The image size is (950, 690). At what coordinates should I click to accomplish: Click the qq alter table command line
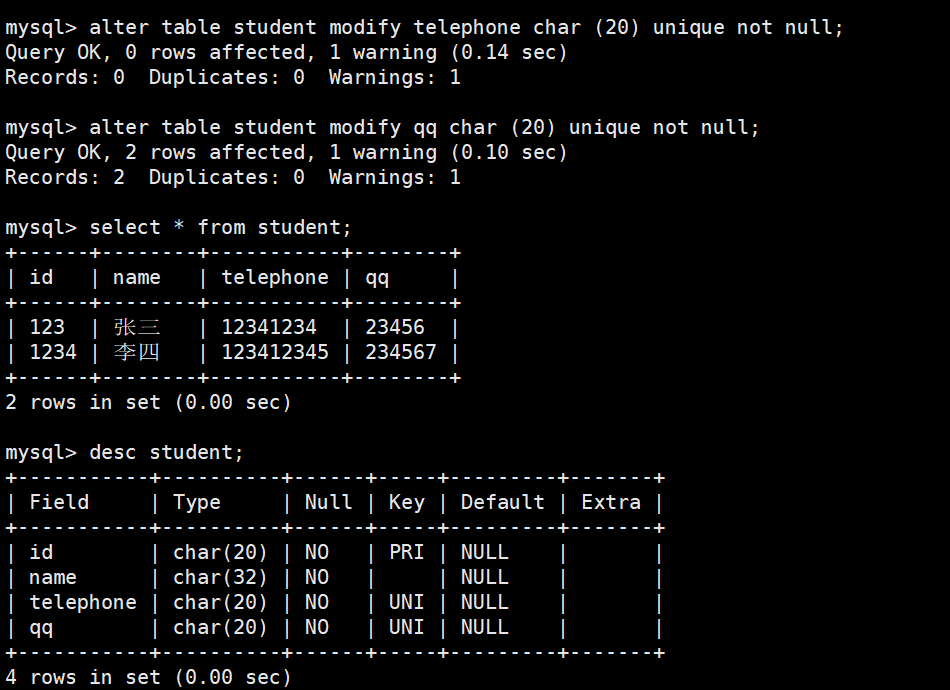point(382,128)
